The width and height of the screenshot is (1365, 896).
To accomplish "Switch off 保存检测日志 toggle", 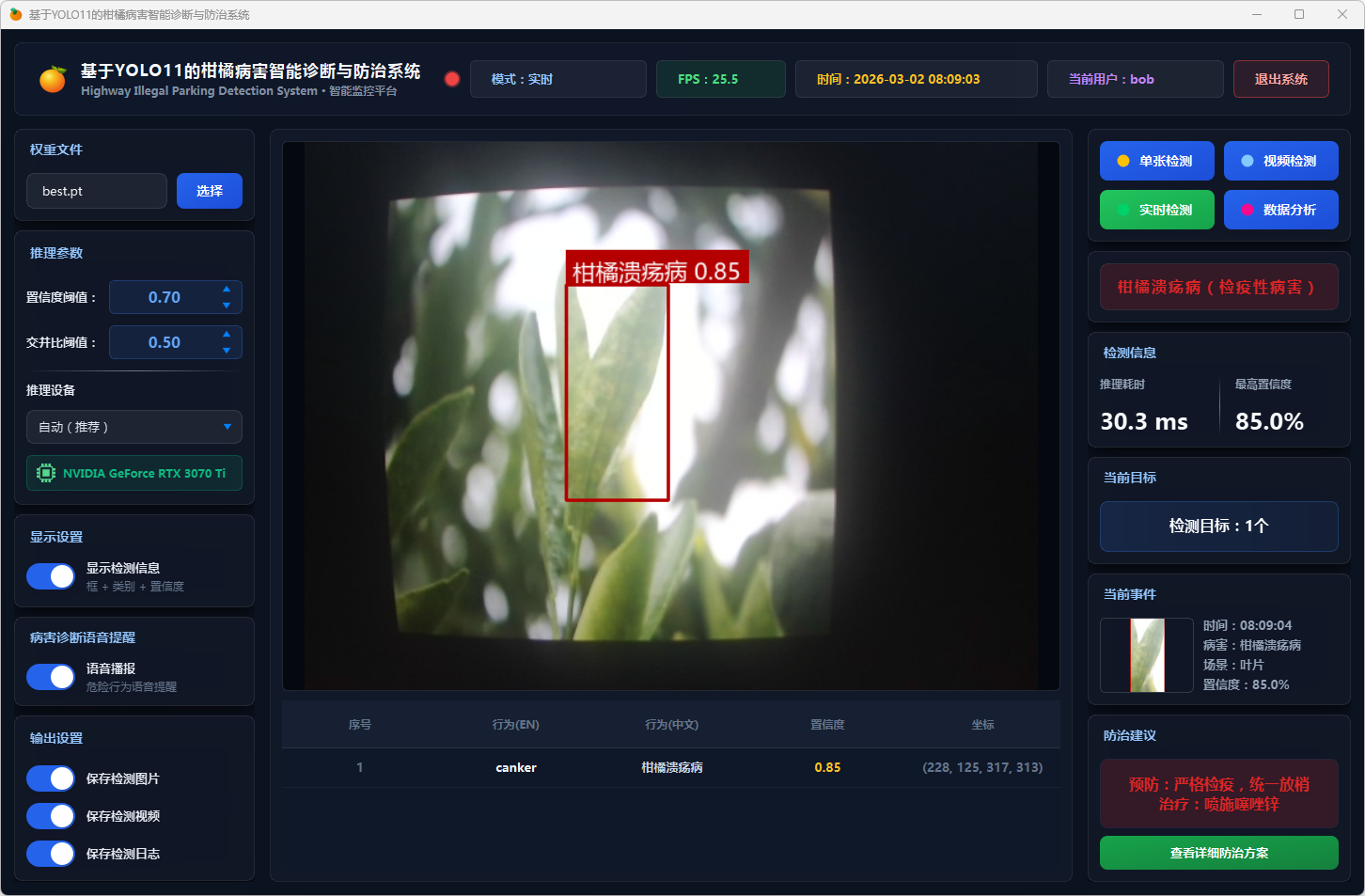I will (51, 854).
